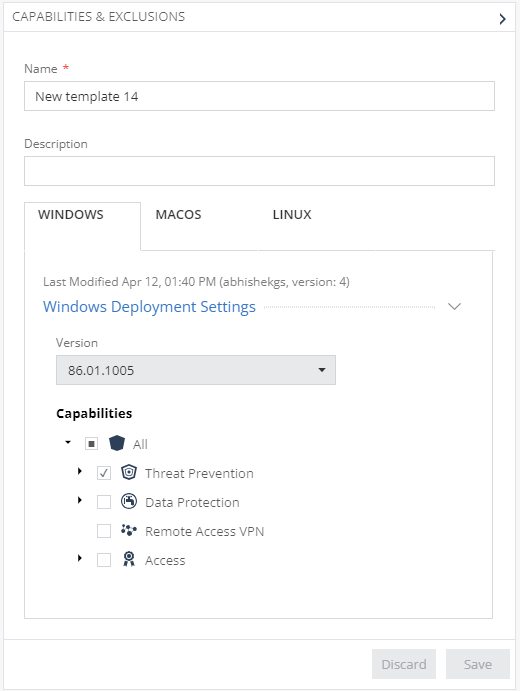Collapse Windows Deployment Settings with the chevron
Viewport: 520px width, 691px height.
point(454,306)
